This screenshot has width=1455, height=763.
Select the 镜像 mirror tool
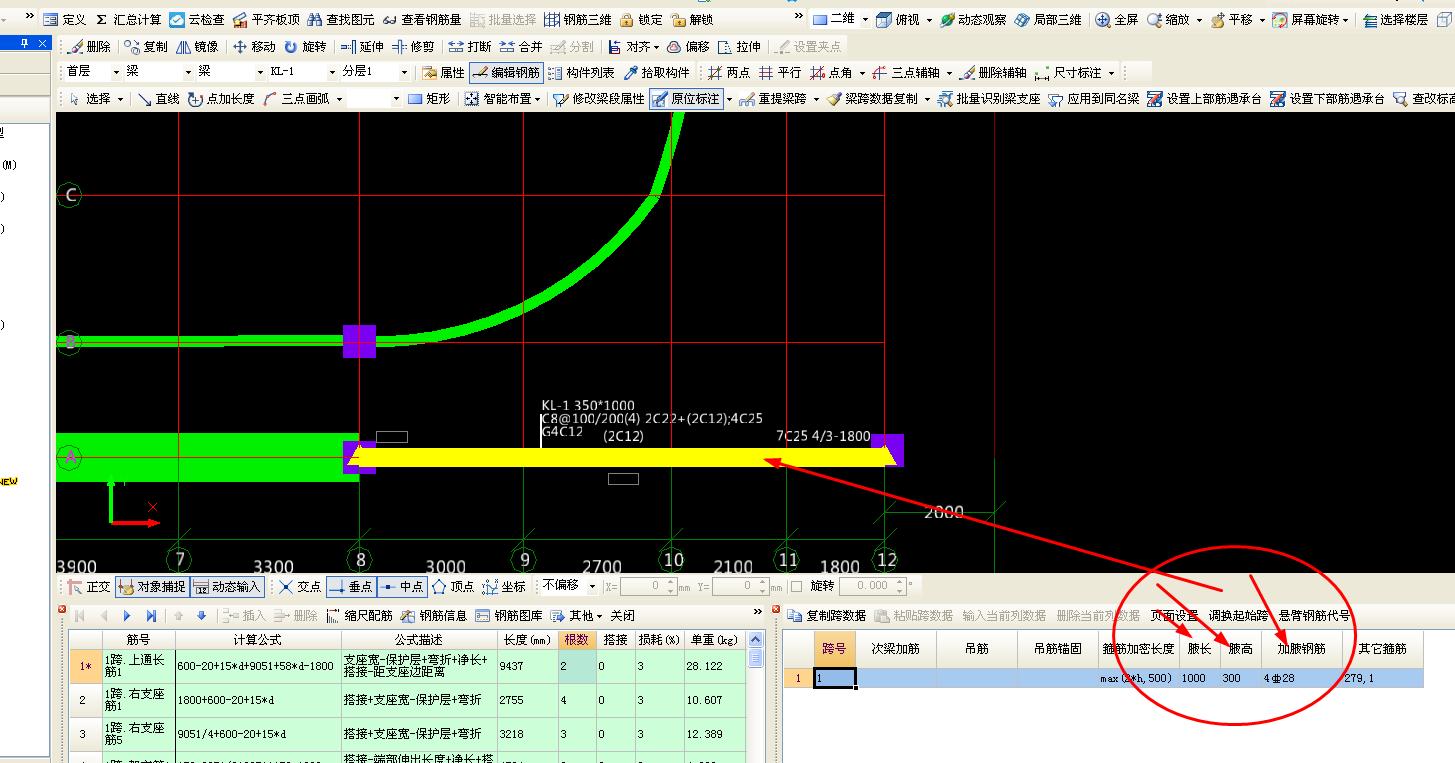coord(197,46)
